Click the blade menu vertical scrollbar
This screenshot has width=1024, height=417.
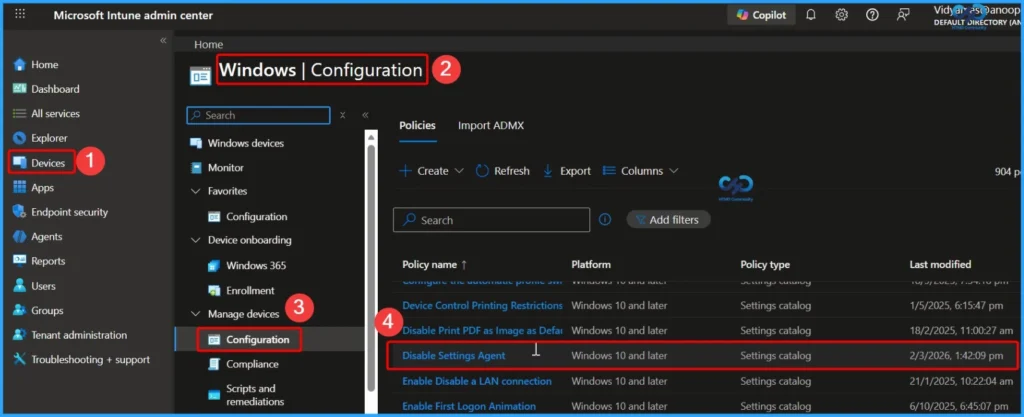(x=371, y=267)
